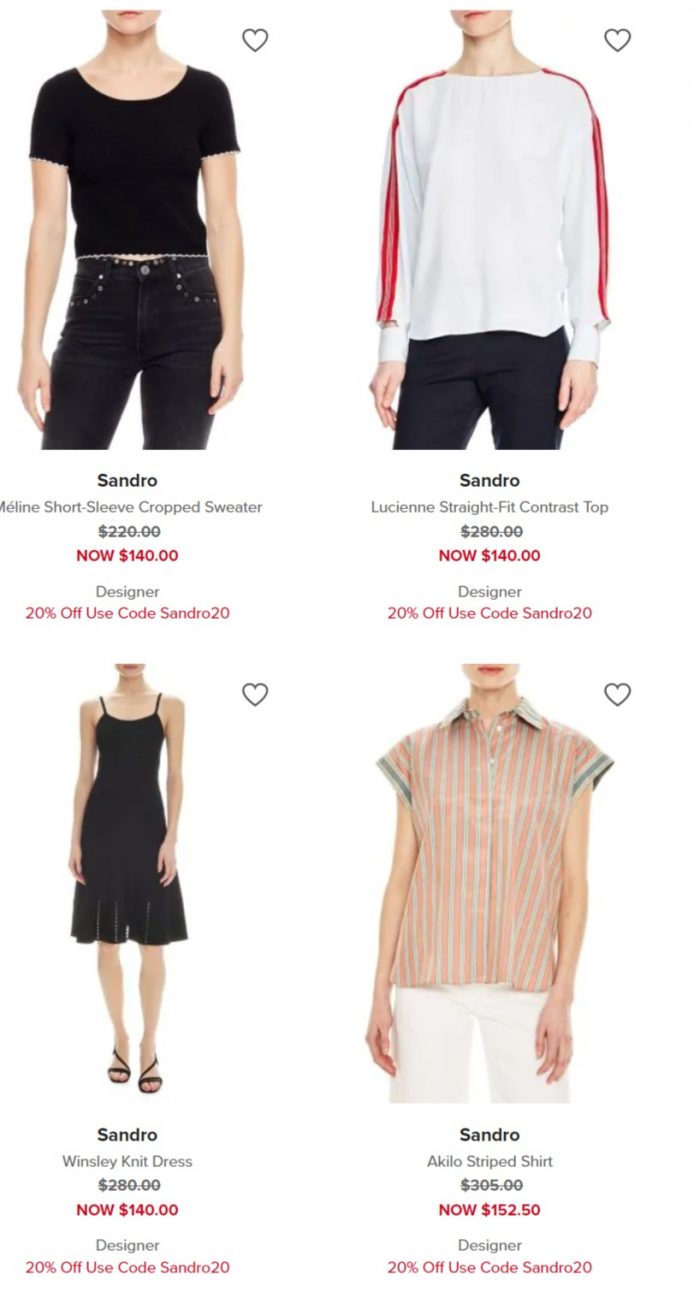Add Lucienne Contrast Top to wishlist heart
Image resolution: width=700 pixels, height=1292 pixels.
[617, 40]
